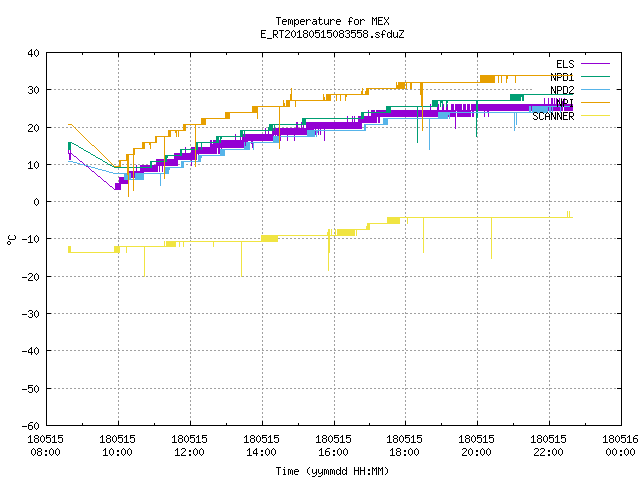Click the y-axis label '30'
This screenshot has height=480, width=640.
click(33, 90)
